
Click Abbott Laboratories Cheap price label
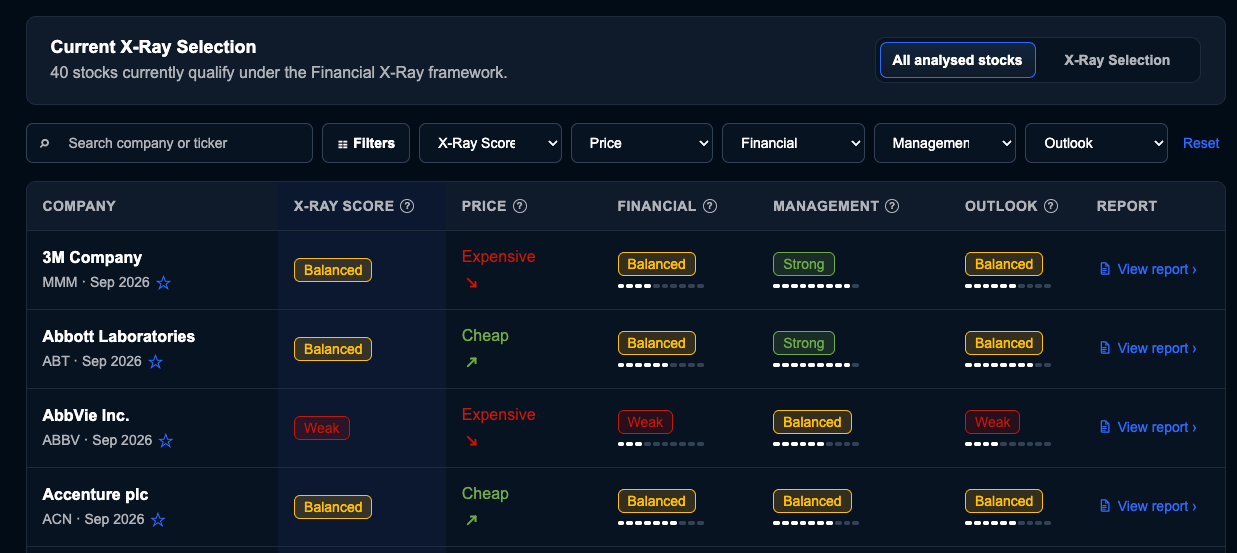click(x=485, y=336)
